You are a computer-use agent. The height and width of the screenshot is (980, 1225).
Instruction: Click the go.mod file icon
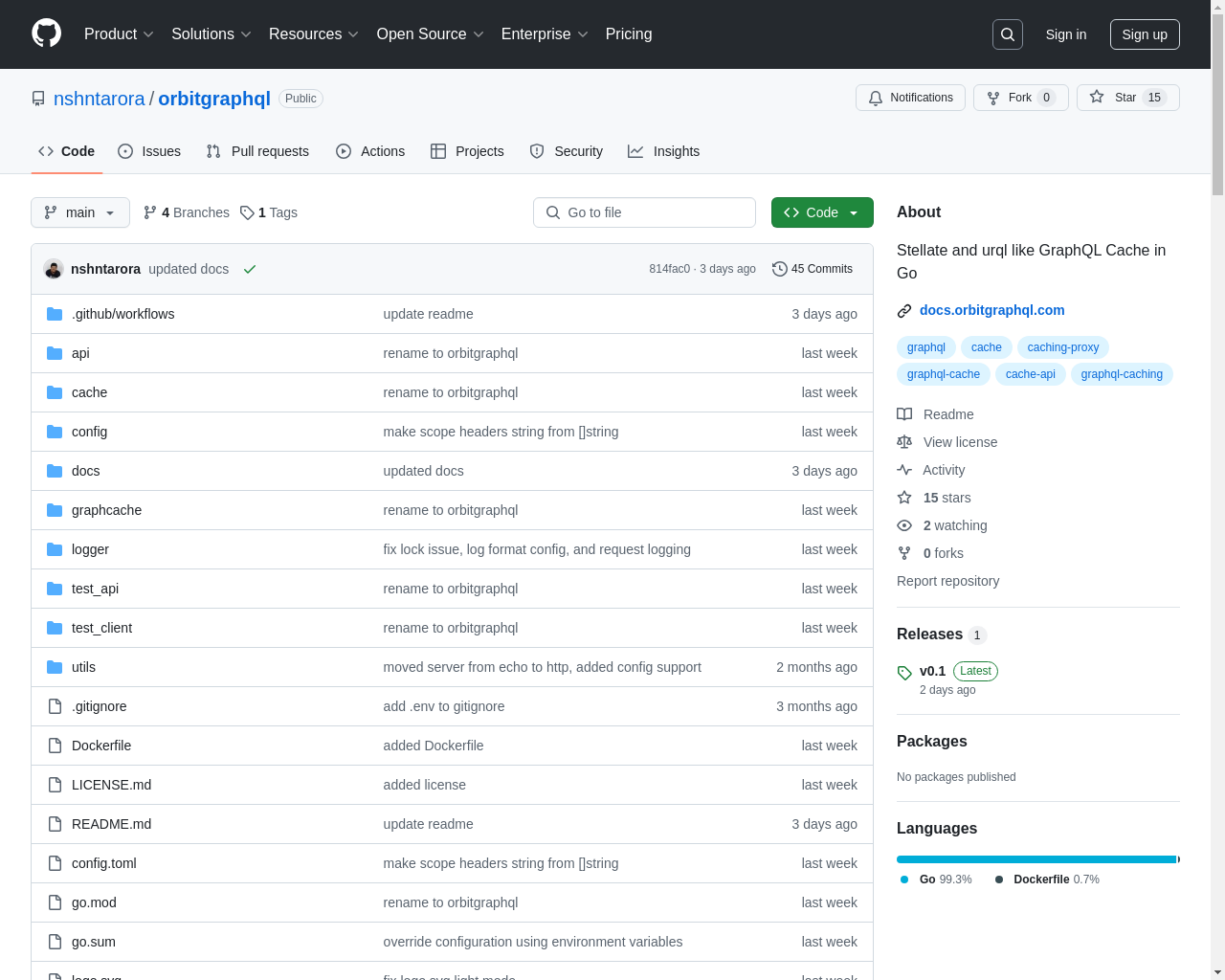pyautogui.click(x=55, y=902)
